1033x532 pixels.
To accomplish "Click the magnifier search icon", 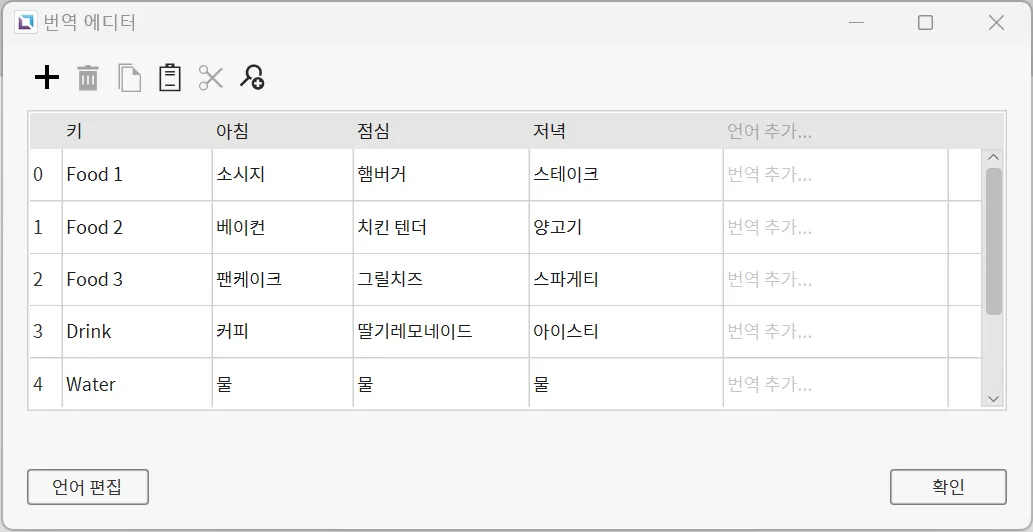I will point(252,78).
